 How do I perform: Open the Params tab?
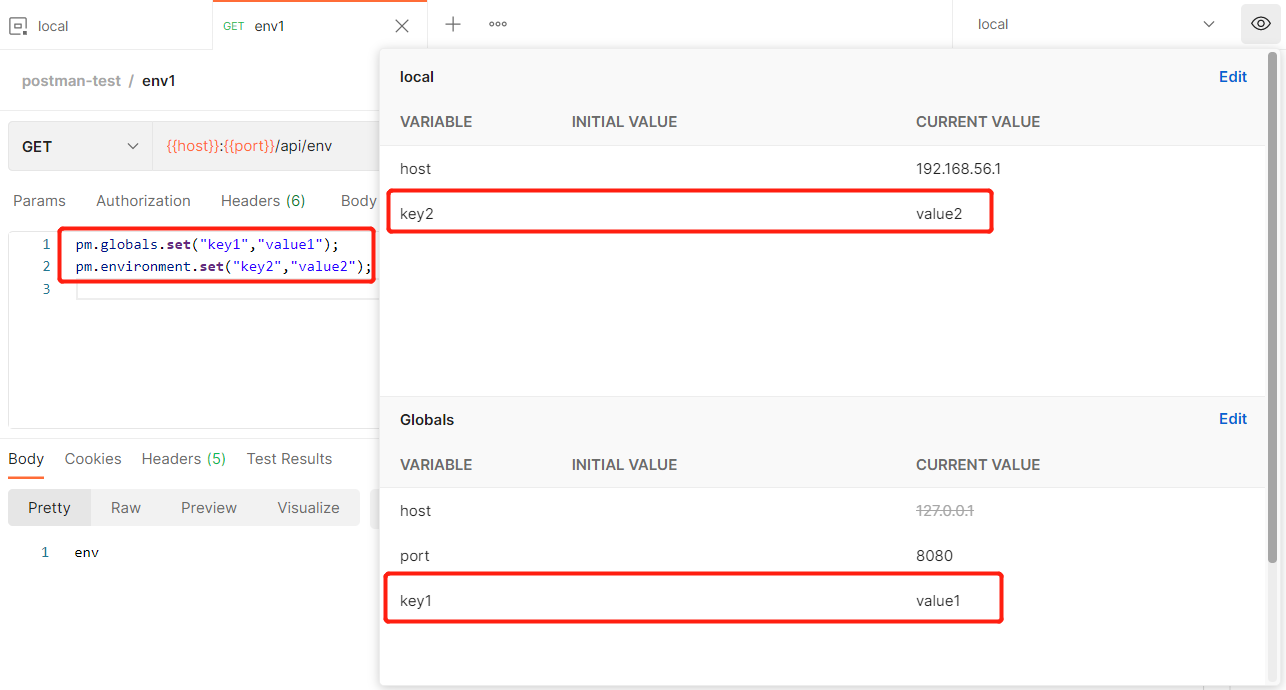(x=39, y=201)
